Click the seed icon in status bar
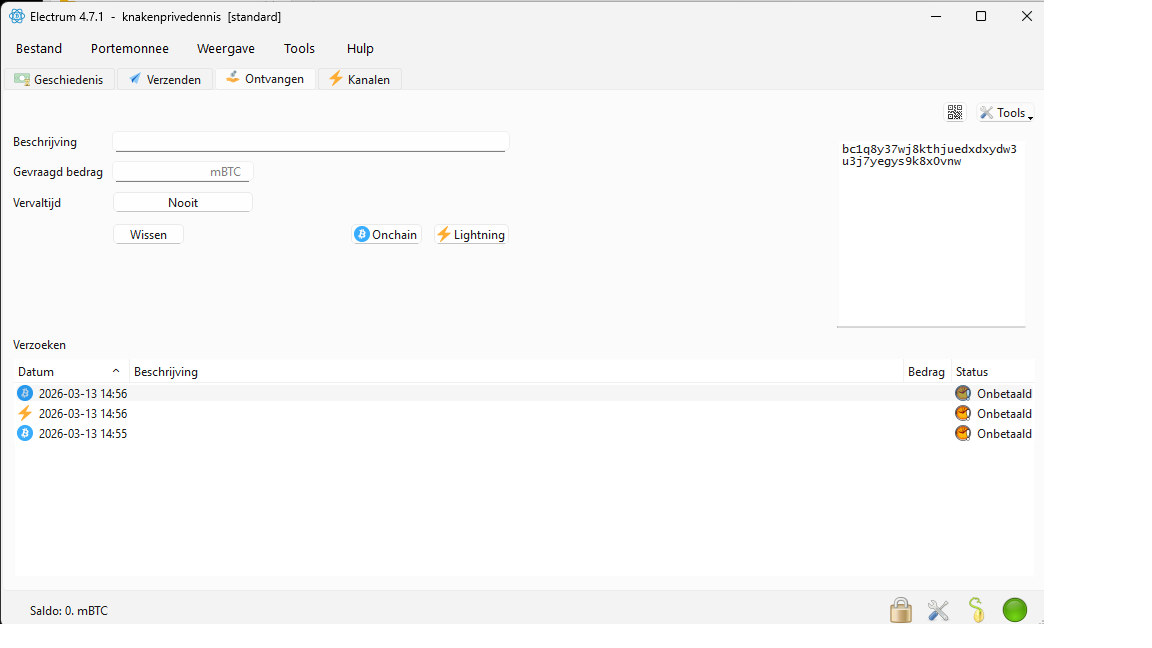Image resolution: width=1152 pixels, height=648 pixels. (x=976, y=610)
